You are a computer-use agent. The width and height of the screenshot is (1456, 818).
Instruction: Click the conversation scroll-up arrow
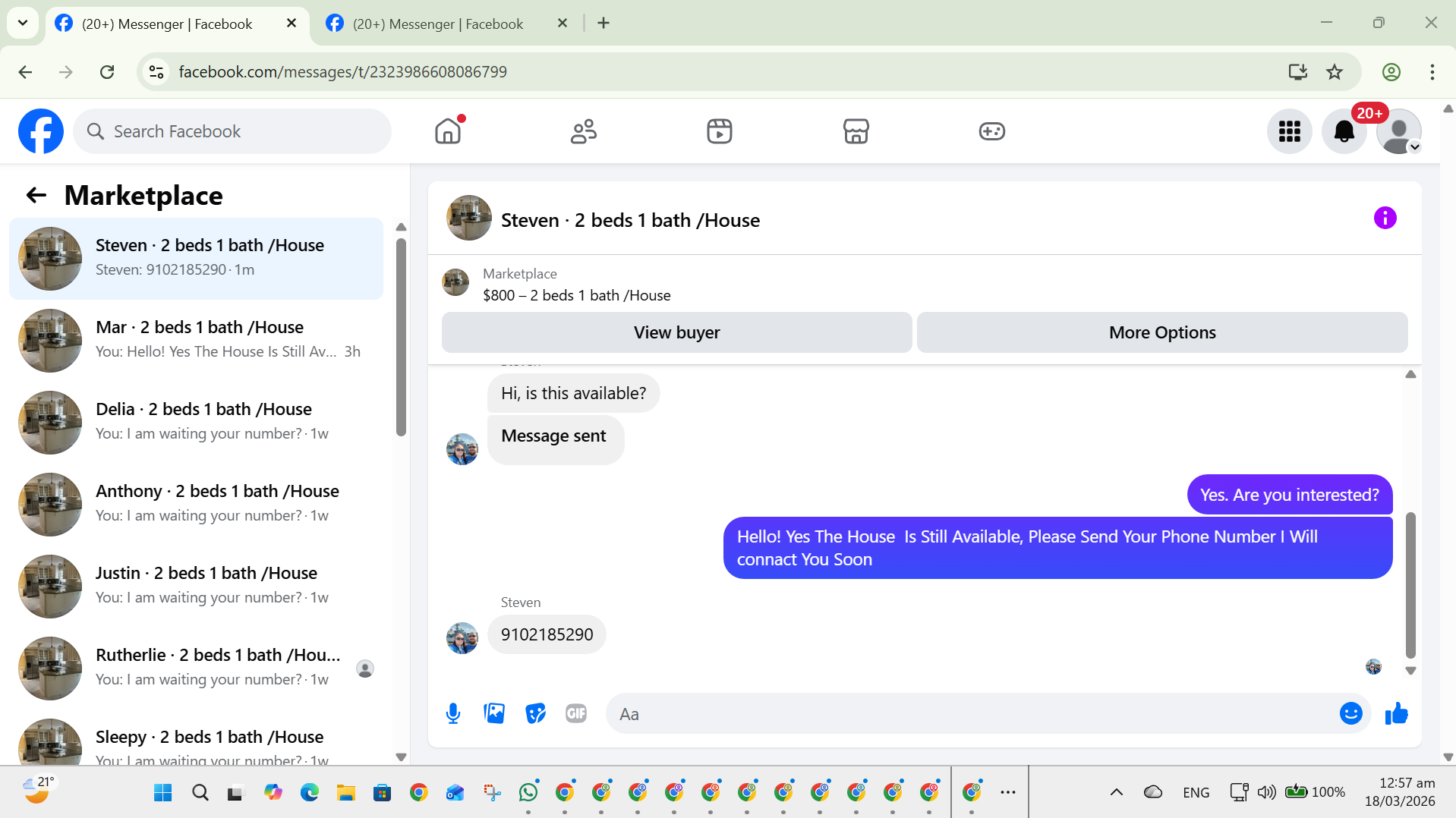click(x=1410, y=375)
